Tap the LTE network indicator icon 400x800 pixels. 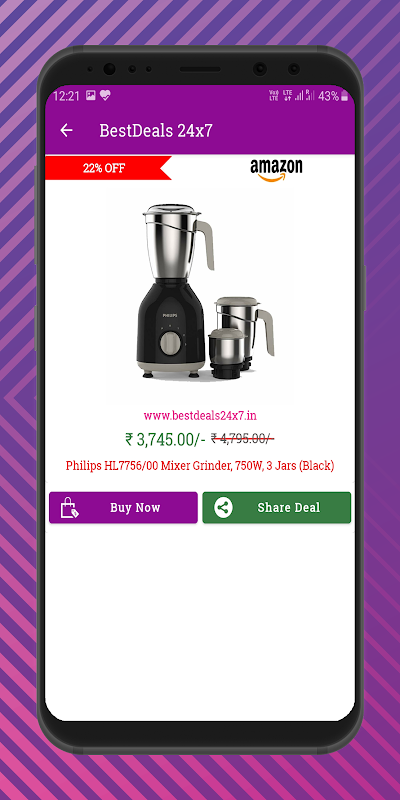click(287, 95)
